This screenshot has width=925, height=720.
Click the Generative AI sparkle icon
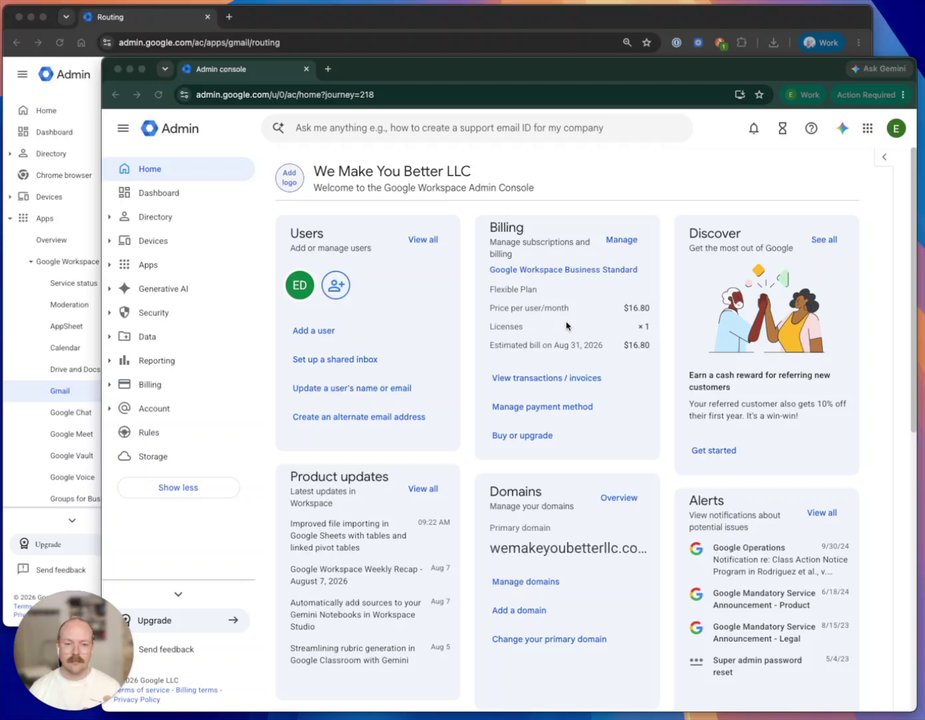point(124,289)
